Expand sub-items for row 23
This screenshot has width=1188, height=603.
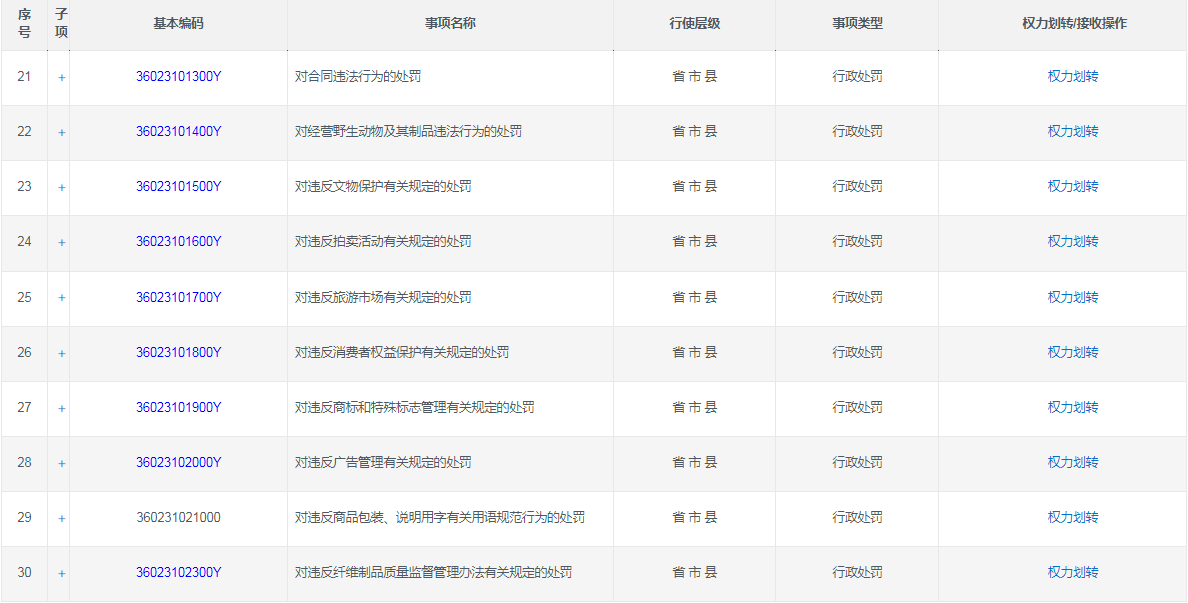(61, 187)
